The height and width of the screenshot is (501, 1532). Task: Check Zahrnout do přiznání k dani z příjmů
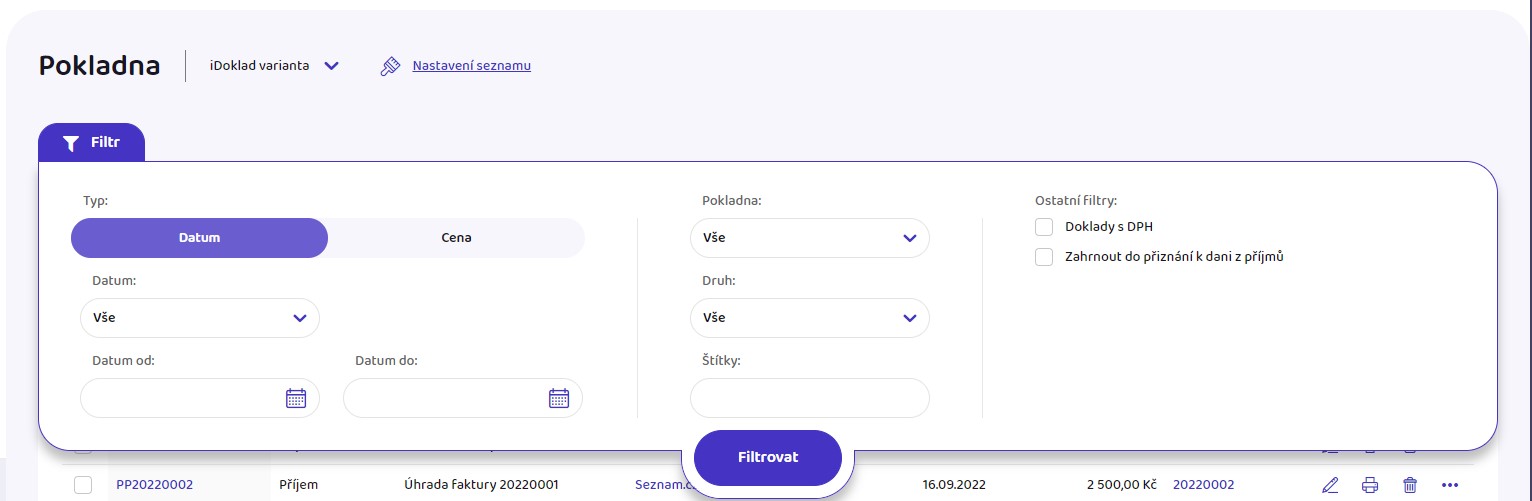[1045, 257]
